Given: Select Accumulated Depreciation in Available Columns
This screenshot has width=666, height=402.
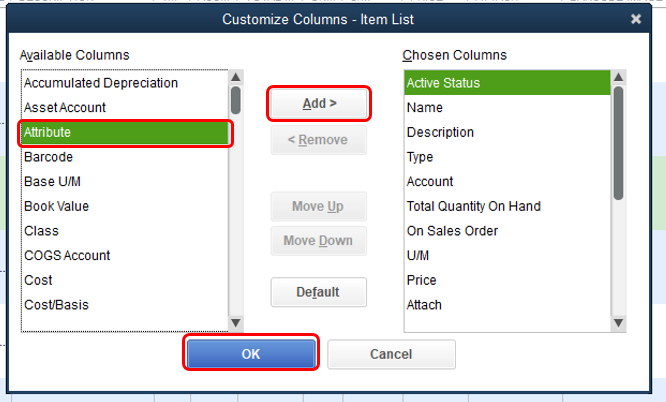Looking at the screenshot, I should point(101,83).
